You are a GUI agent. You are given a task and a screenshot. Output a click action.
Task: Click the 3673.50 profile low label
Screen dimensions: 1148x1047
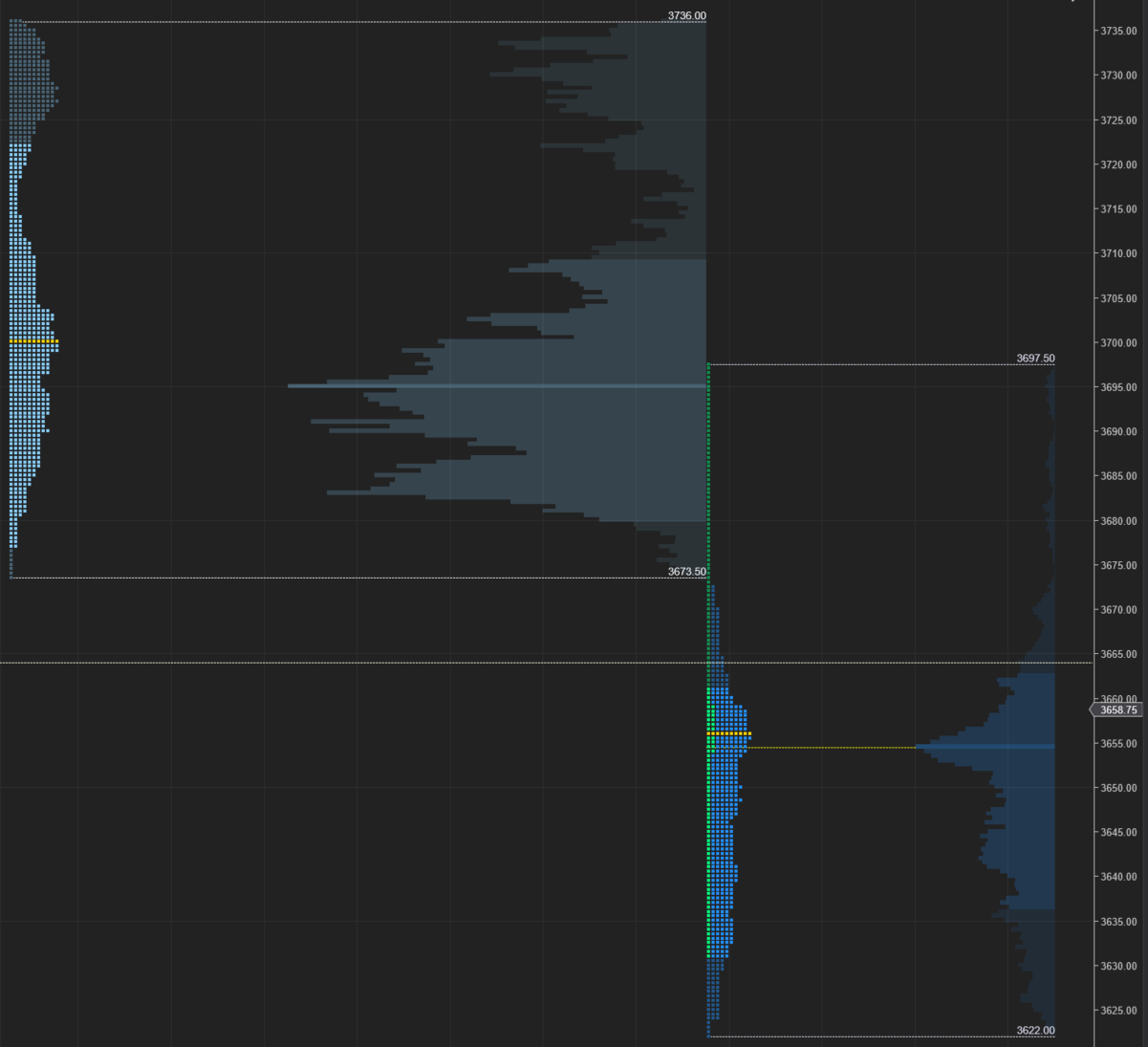coord(687,572)
